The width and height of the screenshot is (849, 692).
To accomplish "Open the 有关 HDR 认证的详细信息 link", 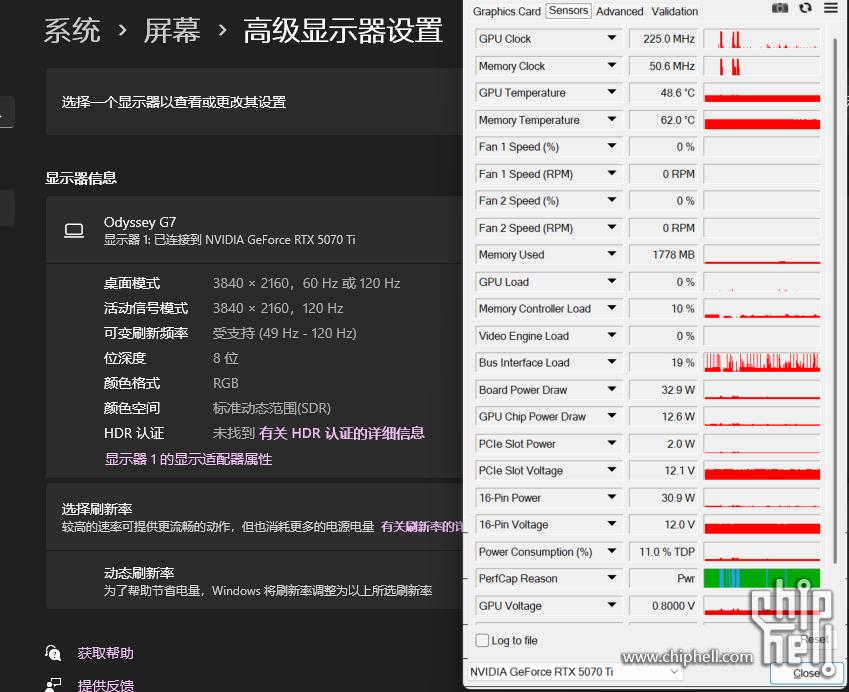I will click(342, 433).
